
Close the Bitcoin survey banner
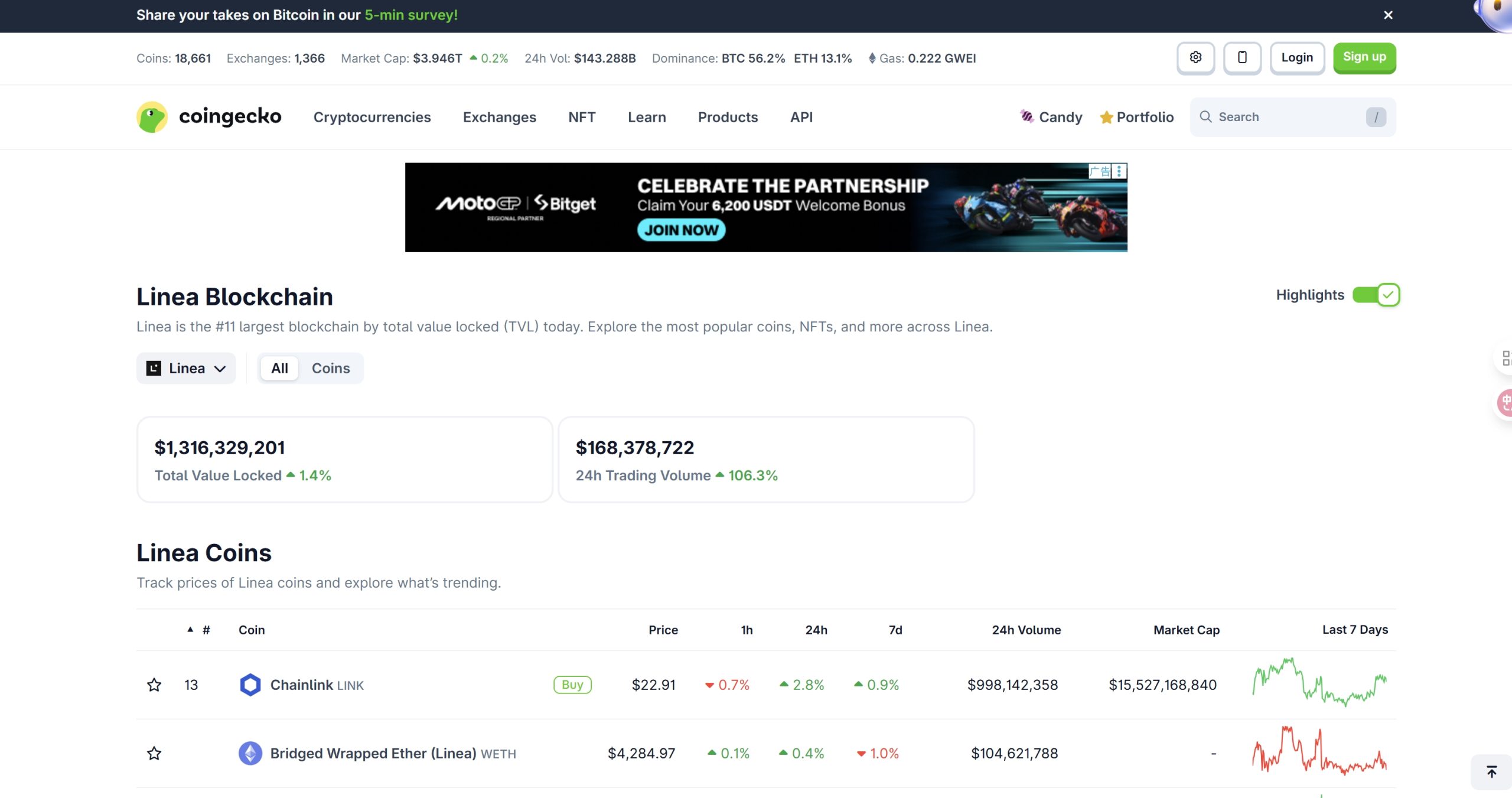click(x=1388, y=15)
